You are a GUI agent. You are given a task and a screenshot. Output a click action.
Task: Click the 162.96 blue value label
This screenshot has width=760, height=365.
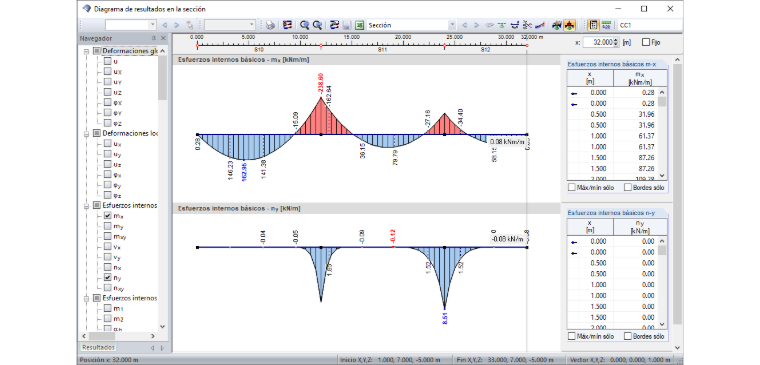pos(244,172)
